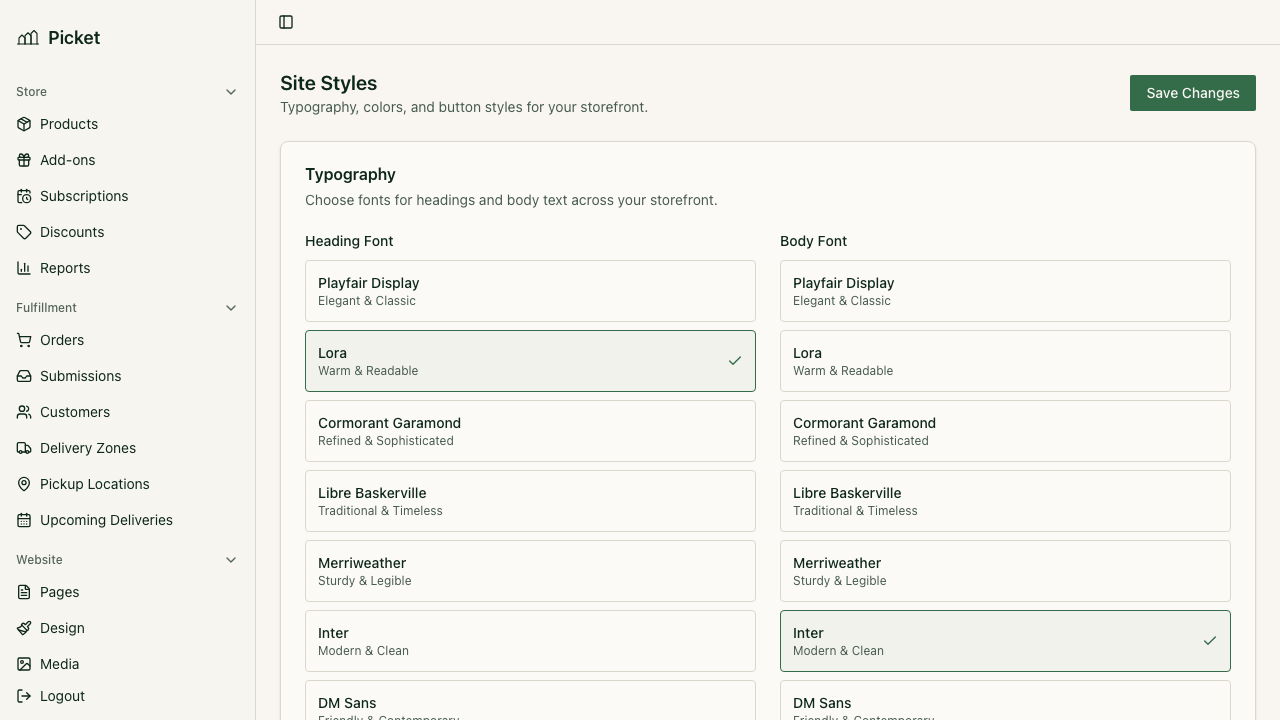The image size is (1280, 720).
Task: Click the Submissions inbox icon
Action: [x=24, y=376]
